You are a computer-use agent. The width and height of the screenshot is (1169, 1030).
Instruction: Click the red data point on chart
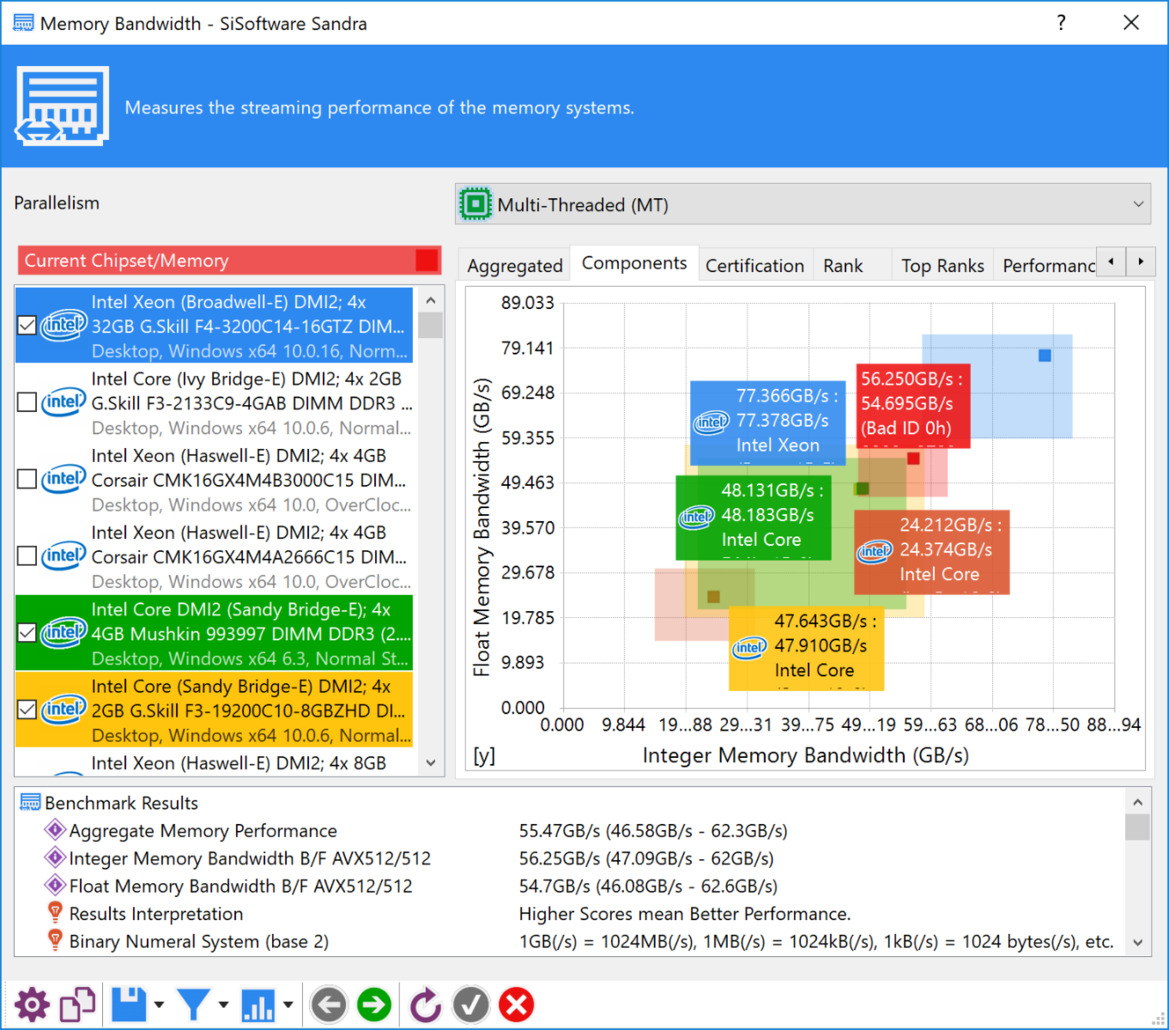coord(913,458)
